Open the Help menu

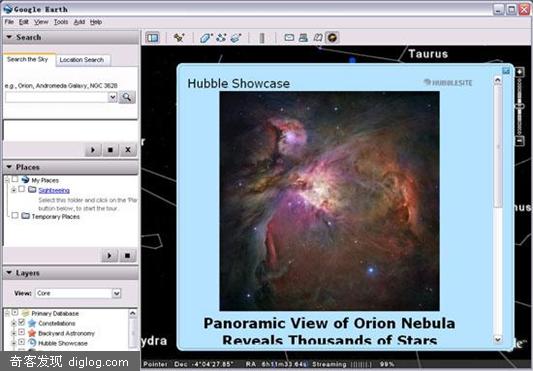click(96, 22)
